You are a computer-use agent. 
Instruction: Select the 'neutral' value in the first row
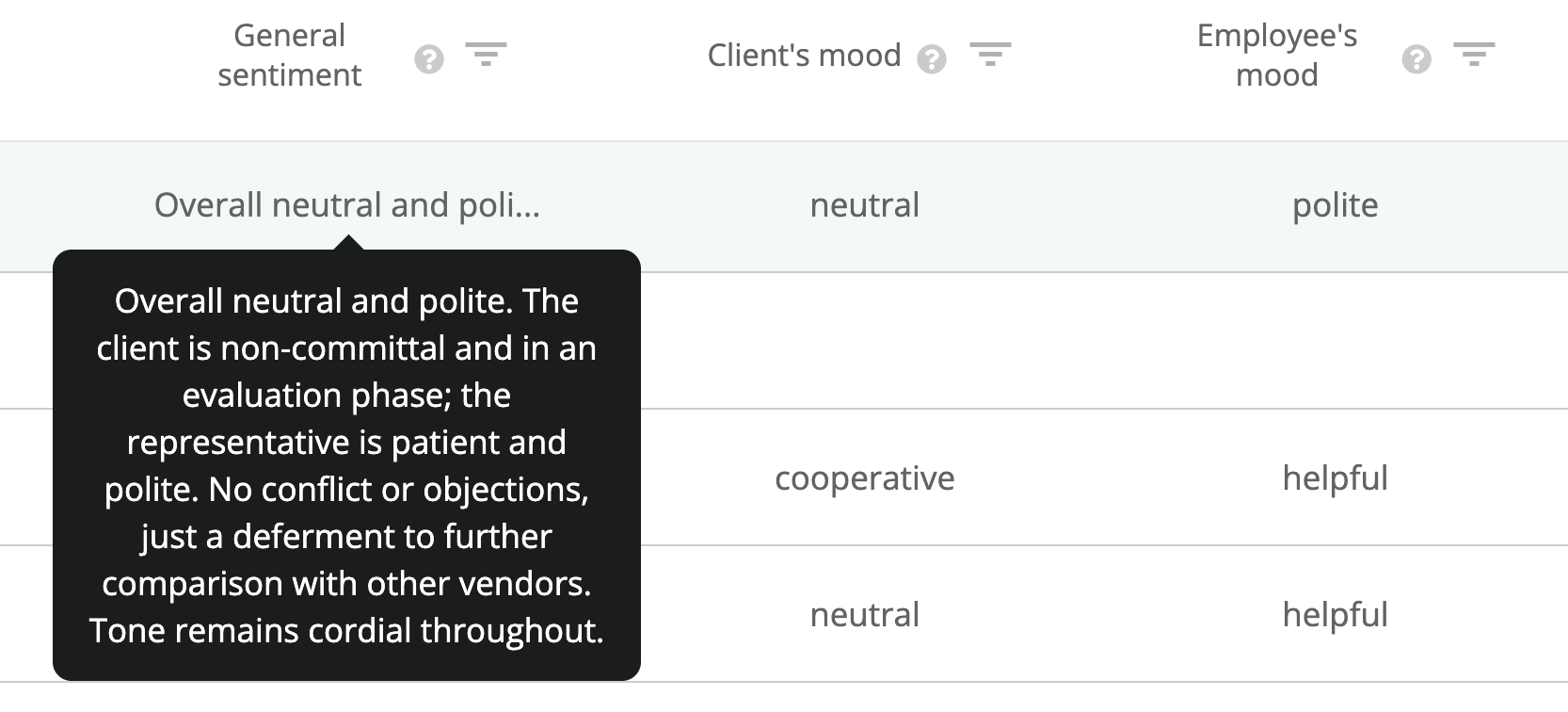(864, 205)
